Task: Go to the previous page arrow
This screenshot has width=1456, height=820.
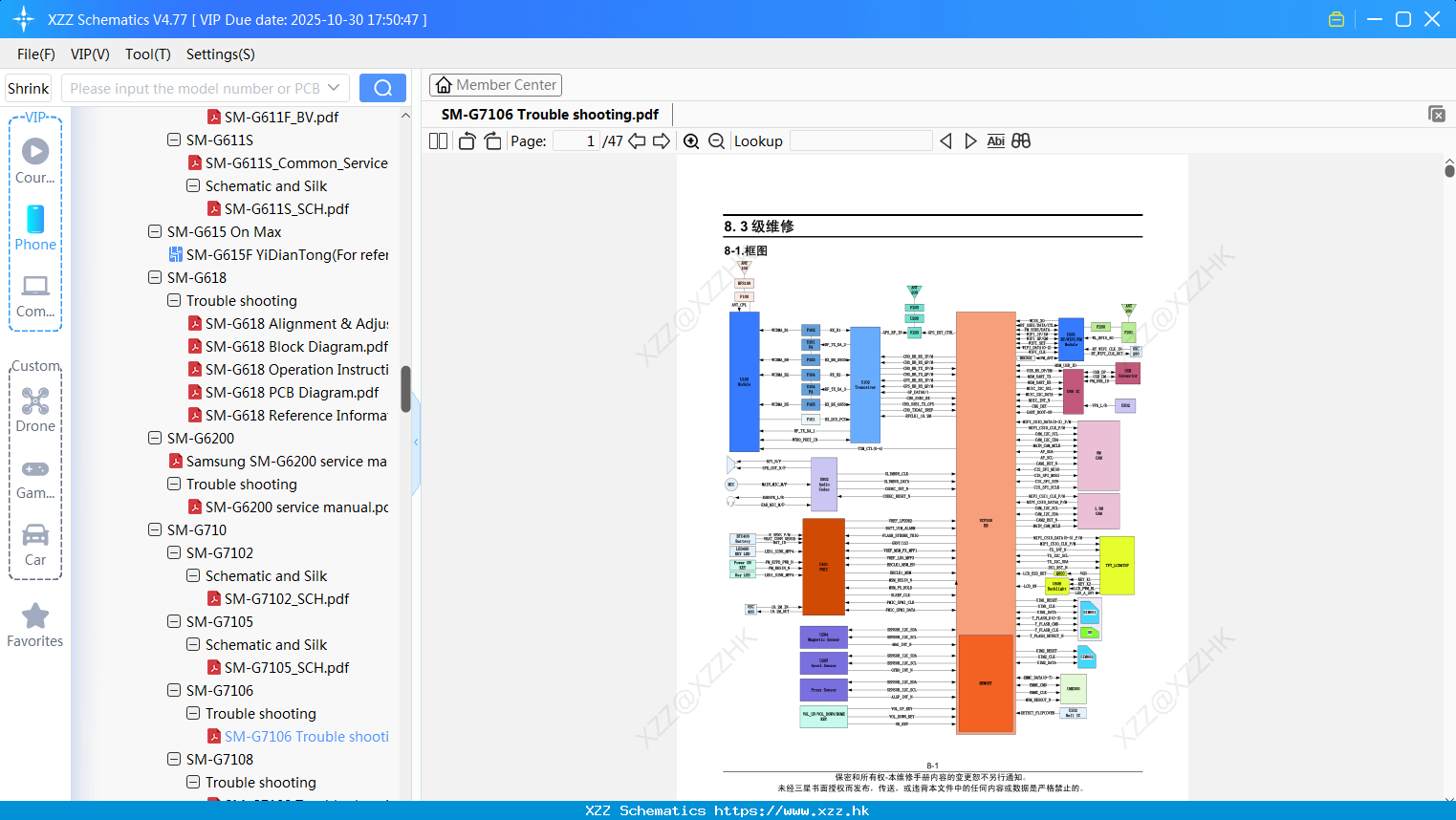Action: pyautogui.click(x=637, y=141)
